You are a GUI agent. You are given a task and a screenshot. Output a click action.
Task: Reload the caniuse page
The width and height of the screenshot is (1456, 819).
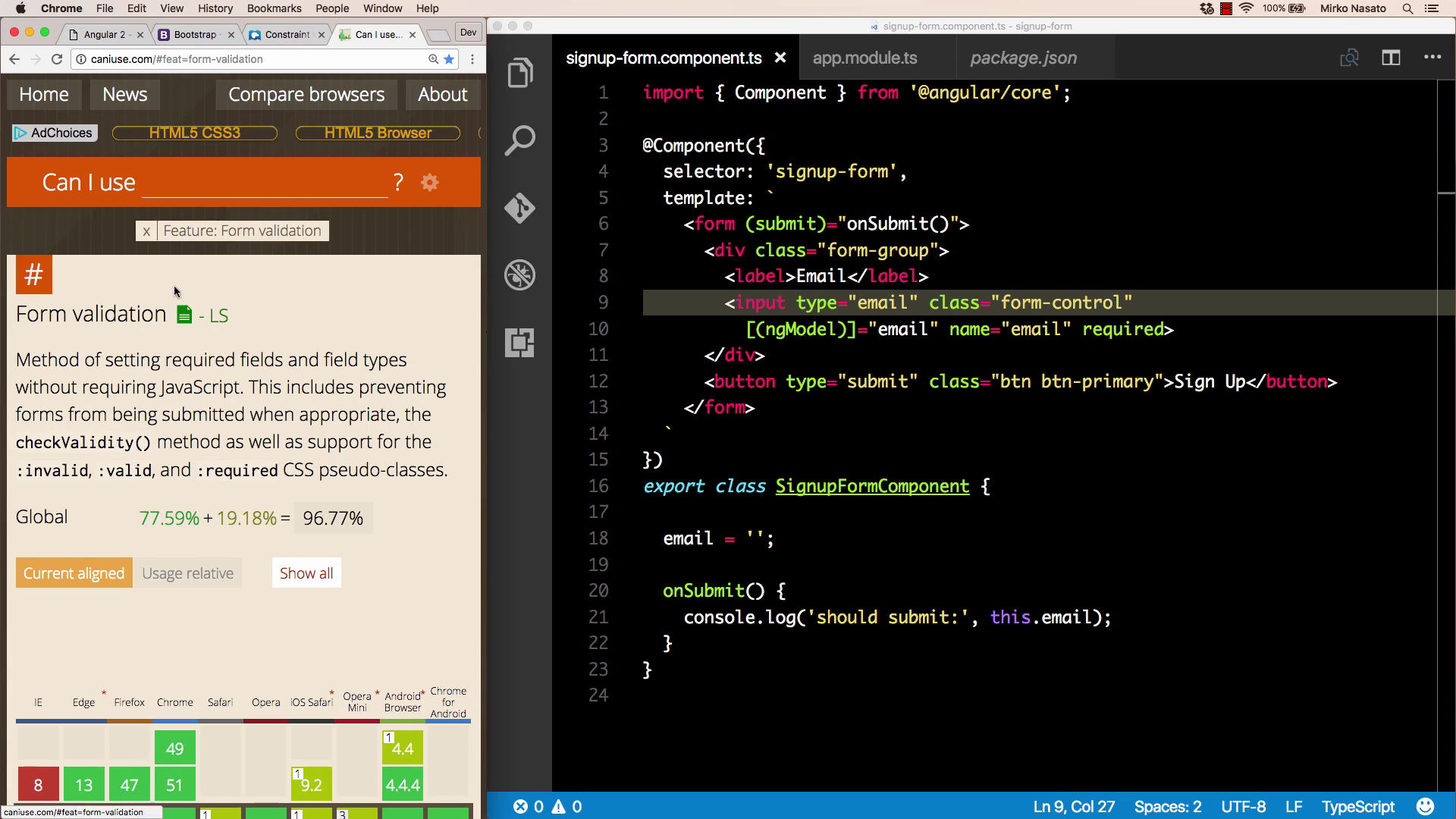point(57,59)
